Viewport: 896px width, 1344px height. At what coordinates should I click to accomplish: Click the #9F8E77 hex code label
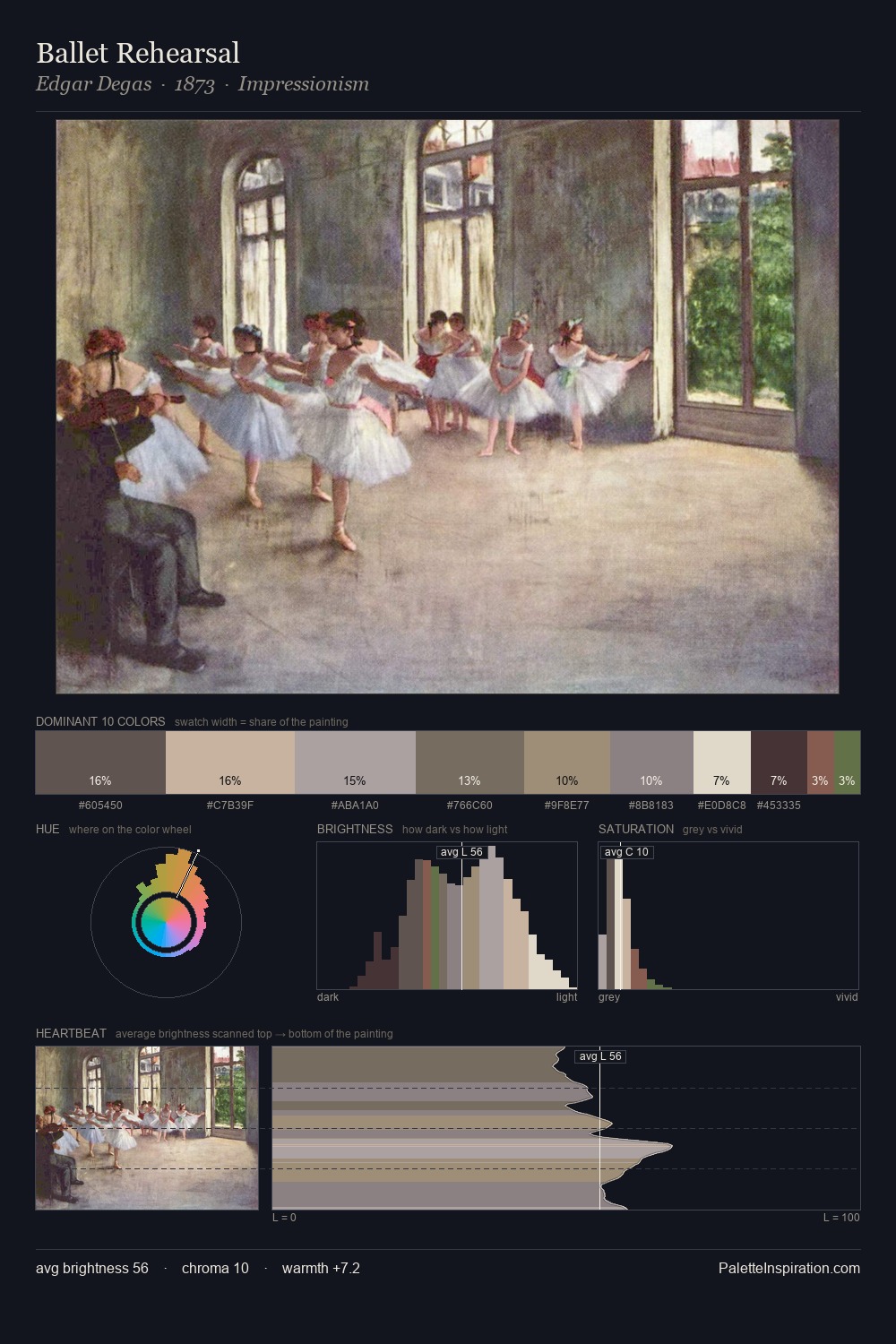567,806
